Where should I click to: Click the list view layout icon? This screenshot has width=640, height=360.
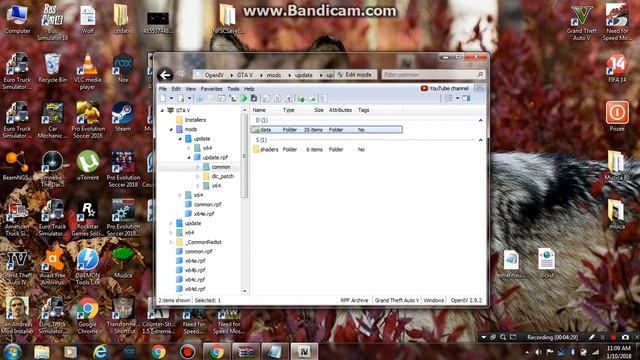(x=448, y=98)
